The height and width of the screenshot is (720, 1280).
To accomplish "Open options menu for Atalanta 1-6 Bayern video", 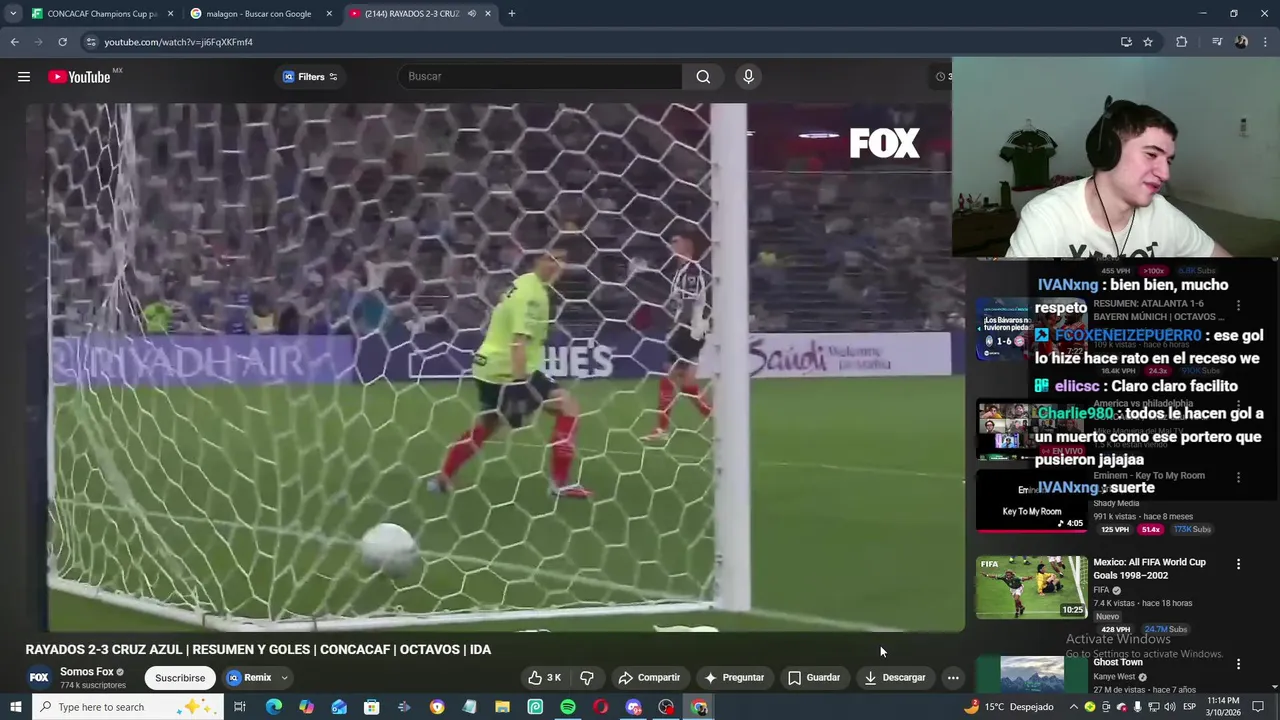I will 1238,305.
